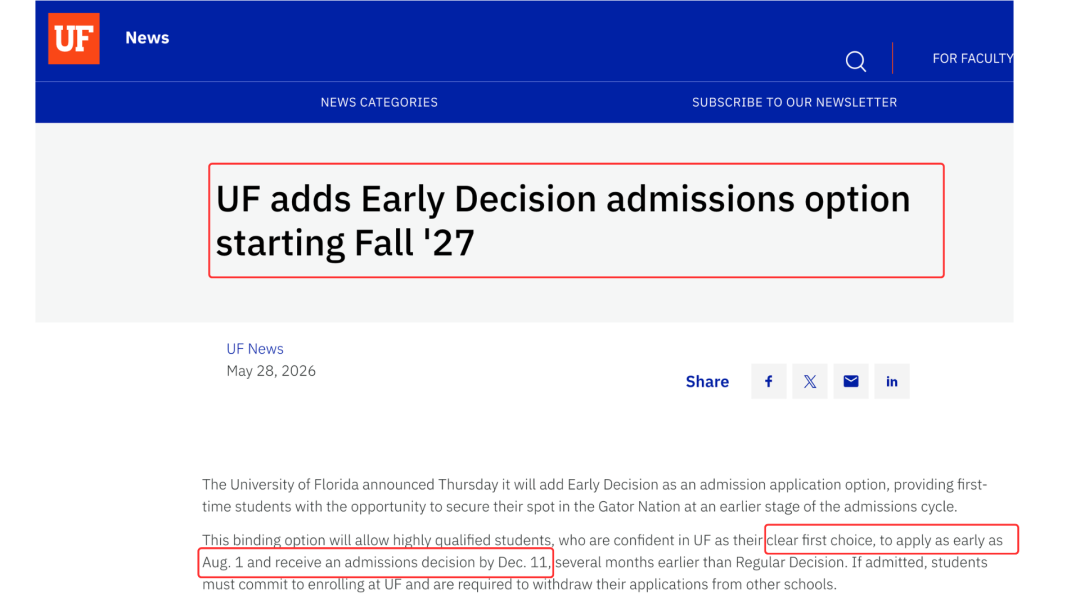
Task: Click the orange UF logo
Action: click(x=74, y=39)
